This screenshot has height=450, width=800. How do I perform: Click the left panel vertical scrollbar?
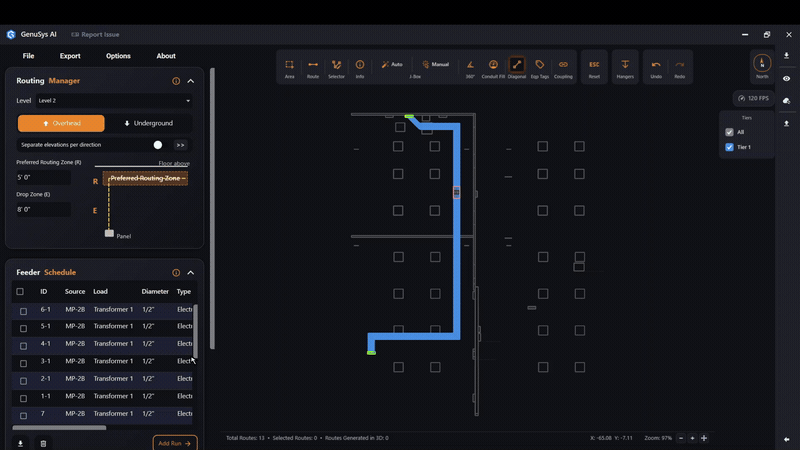(212, 208)
